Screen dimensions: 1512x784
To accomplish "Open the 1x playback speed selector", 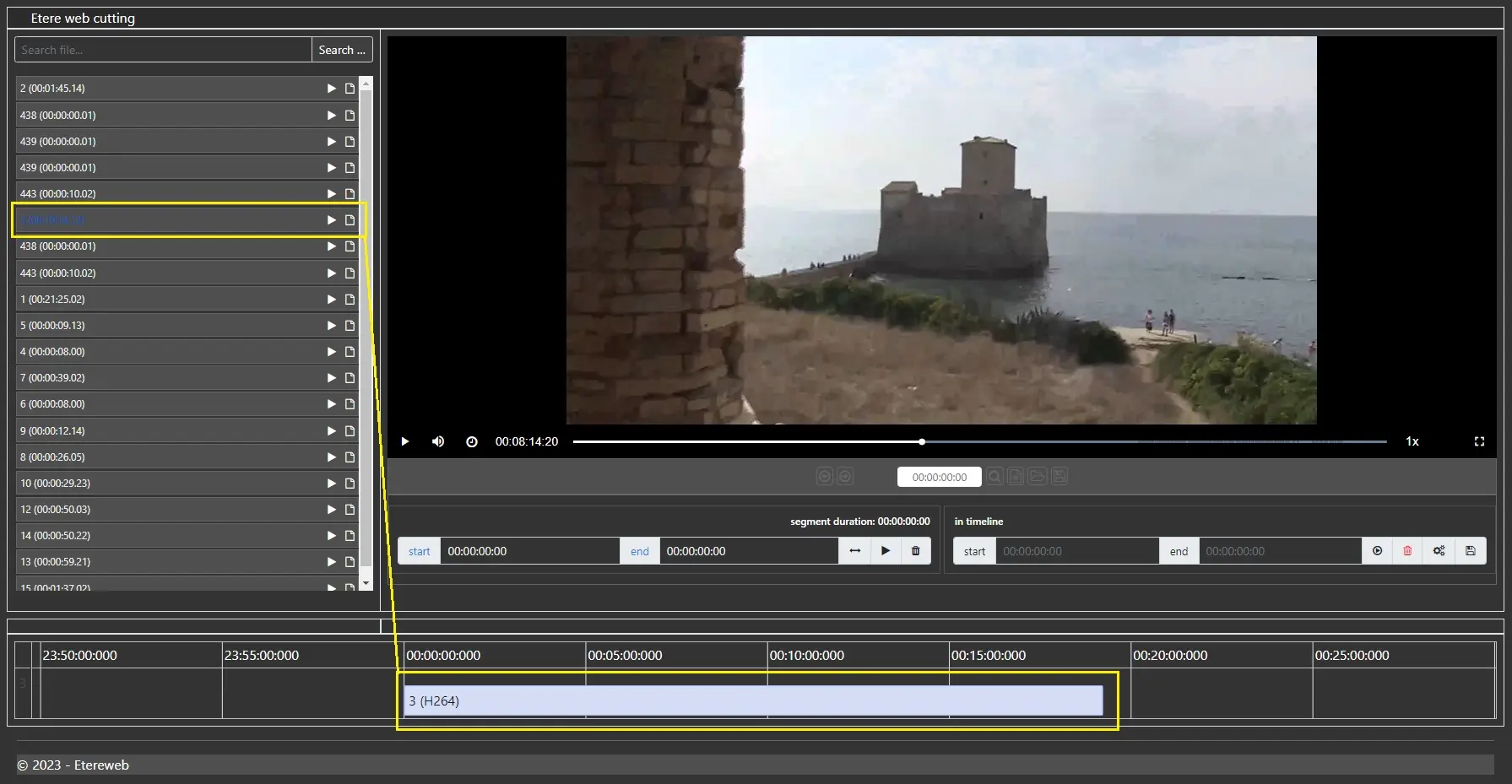I will 1412,441.
